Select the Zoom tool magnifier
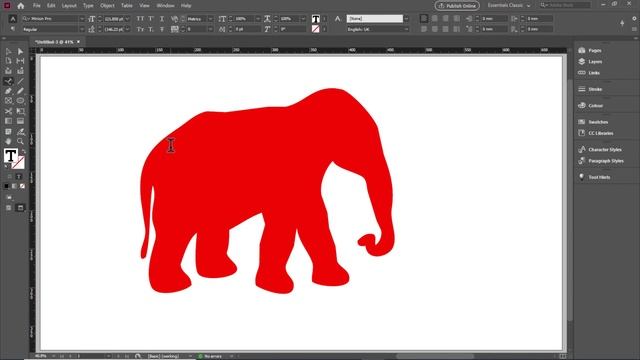The image size is (640, 360). pos(20,141)
